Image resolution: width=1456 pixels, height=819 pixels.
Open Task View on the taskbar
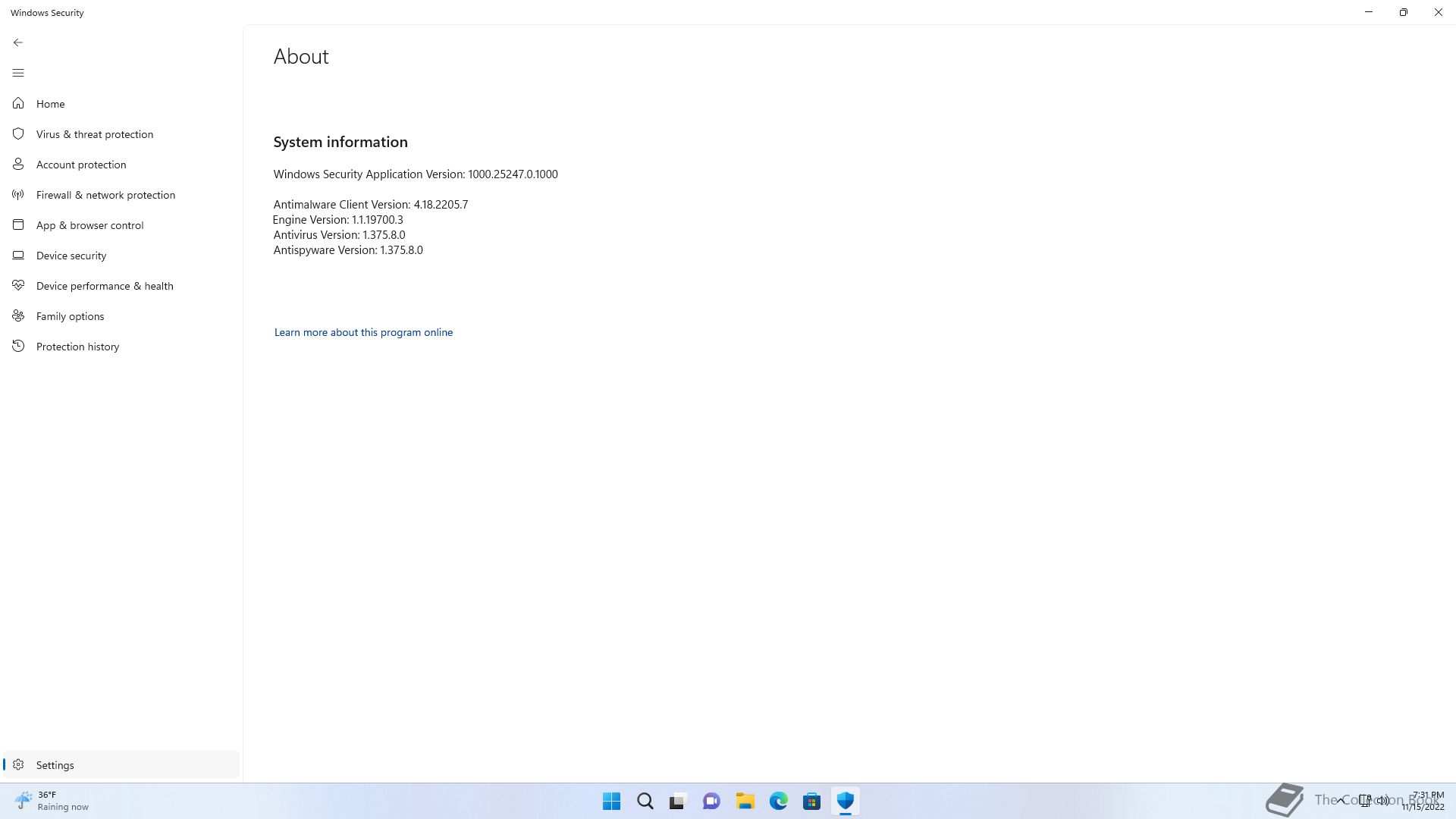click(678, 801)
